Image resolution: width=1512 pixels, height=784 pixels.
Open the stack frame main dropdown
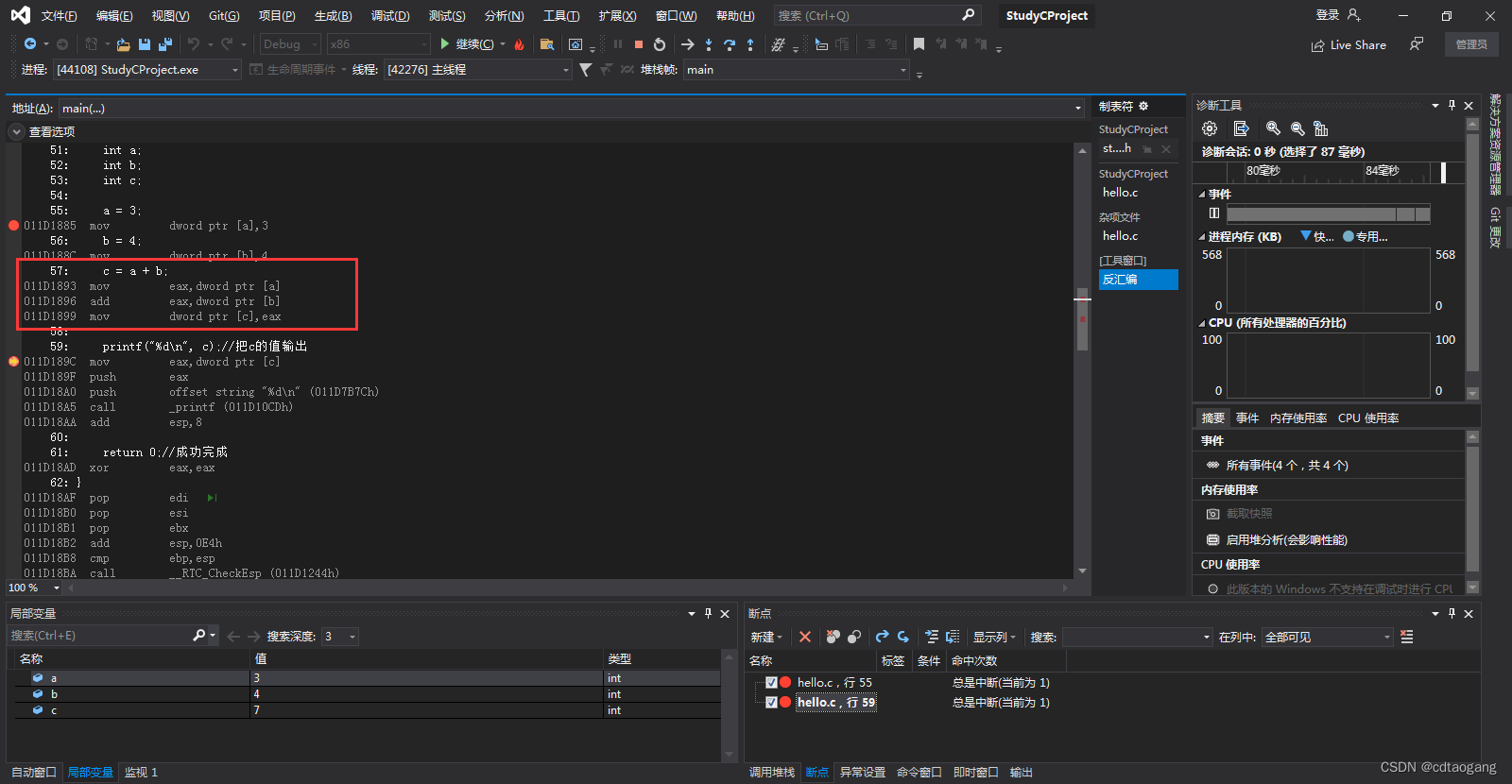click(x=796, y=70)
